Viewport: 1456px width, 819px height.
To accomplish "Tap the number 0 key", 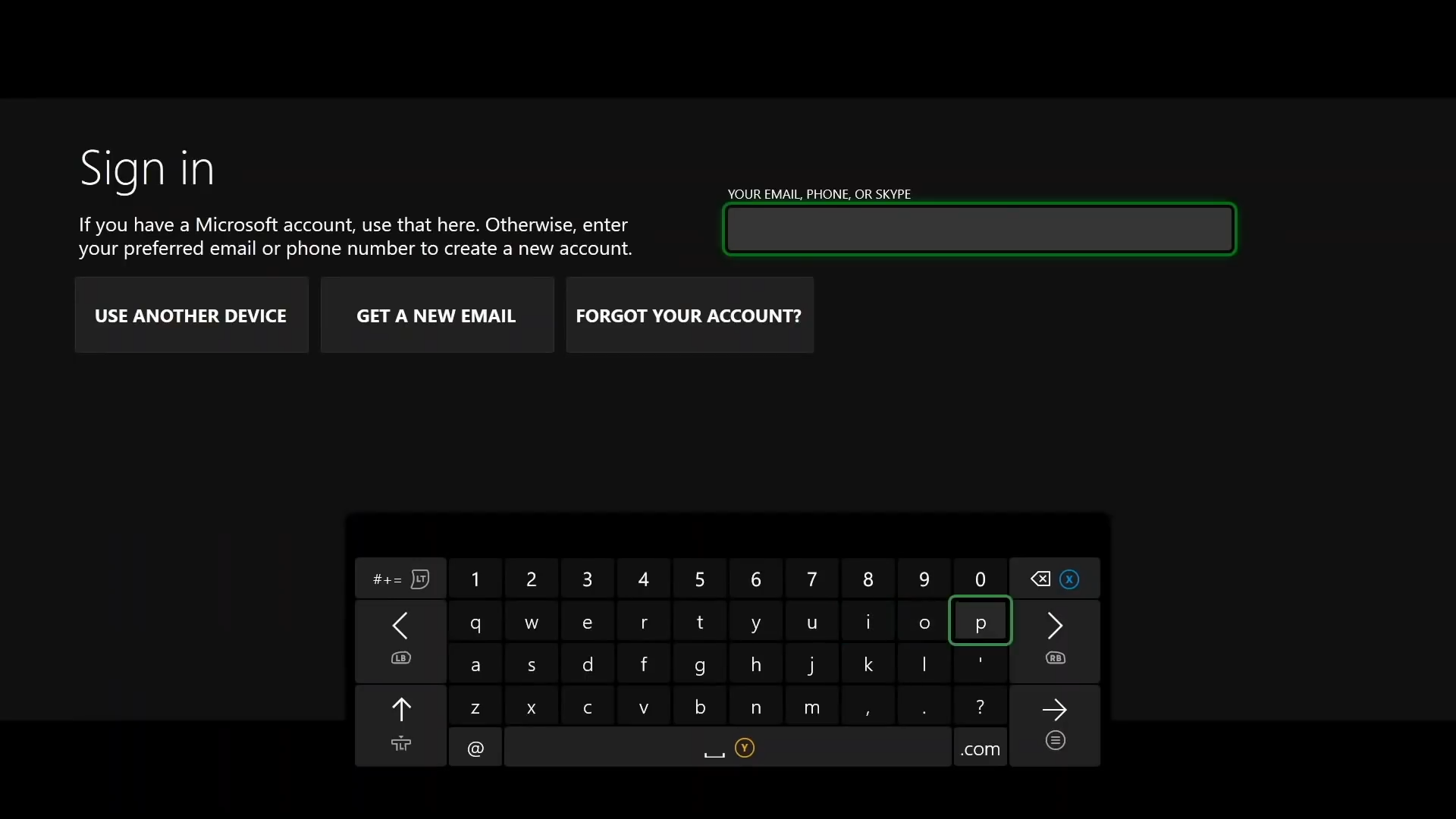I will (x=981, y=579).
